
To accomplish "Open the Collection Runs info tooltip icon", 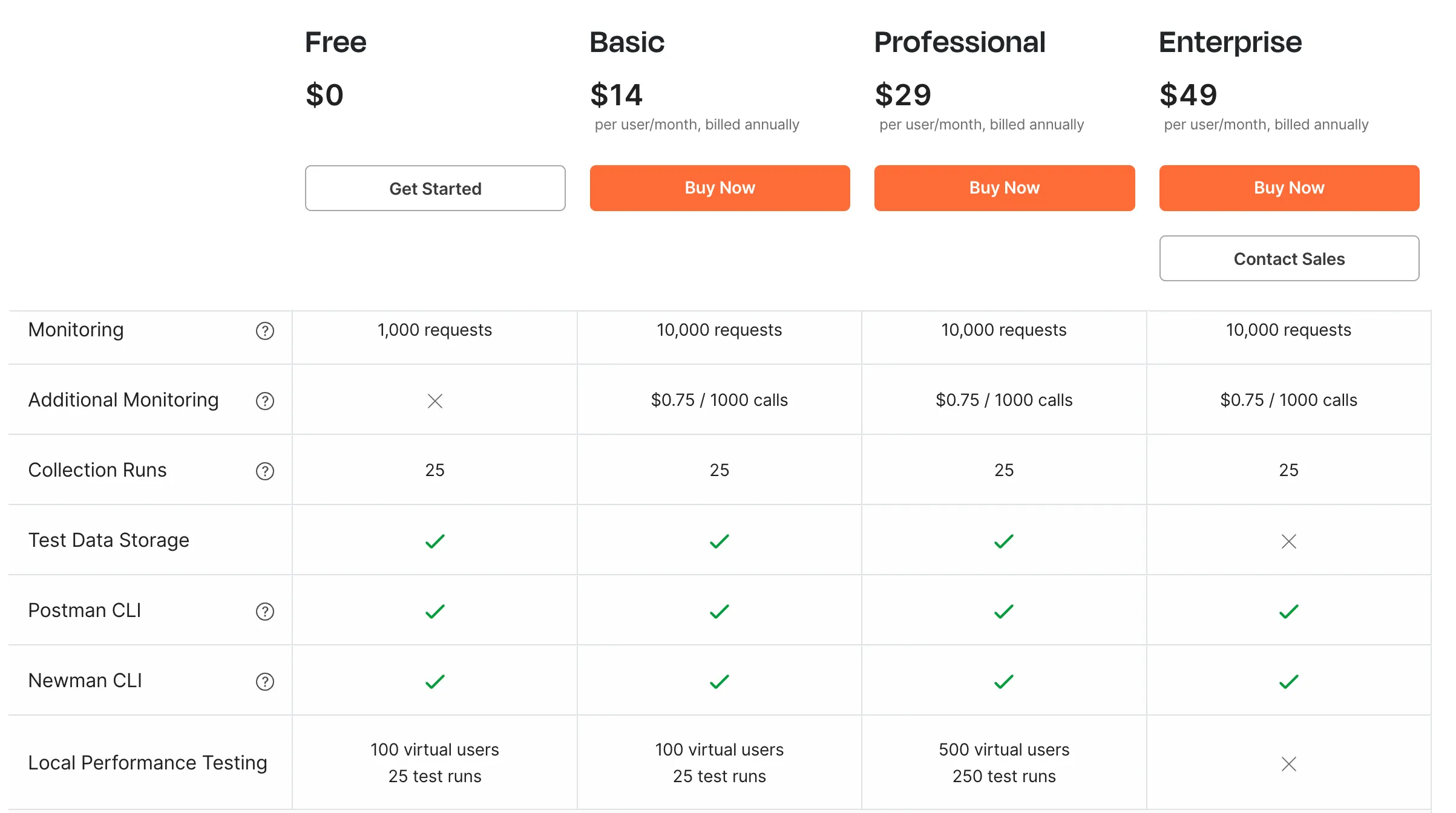I will [265, 471].
